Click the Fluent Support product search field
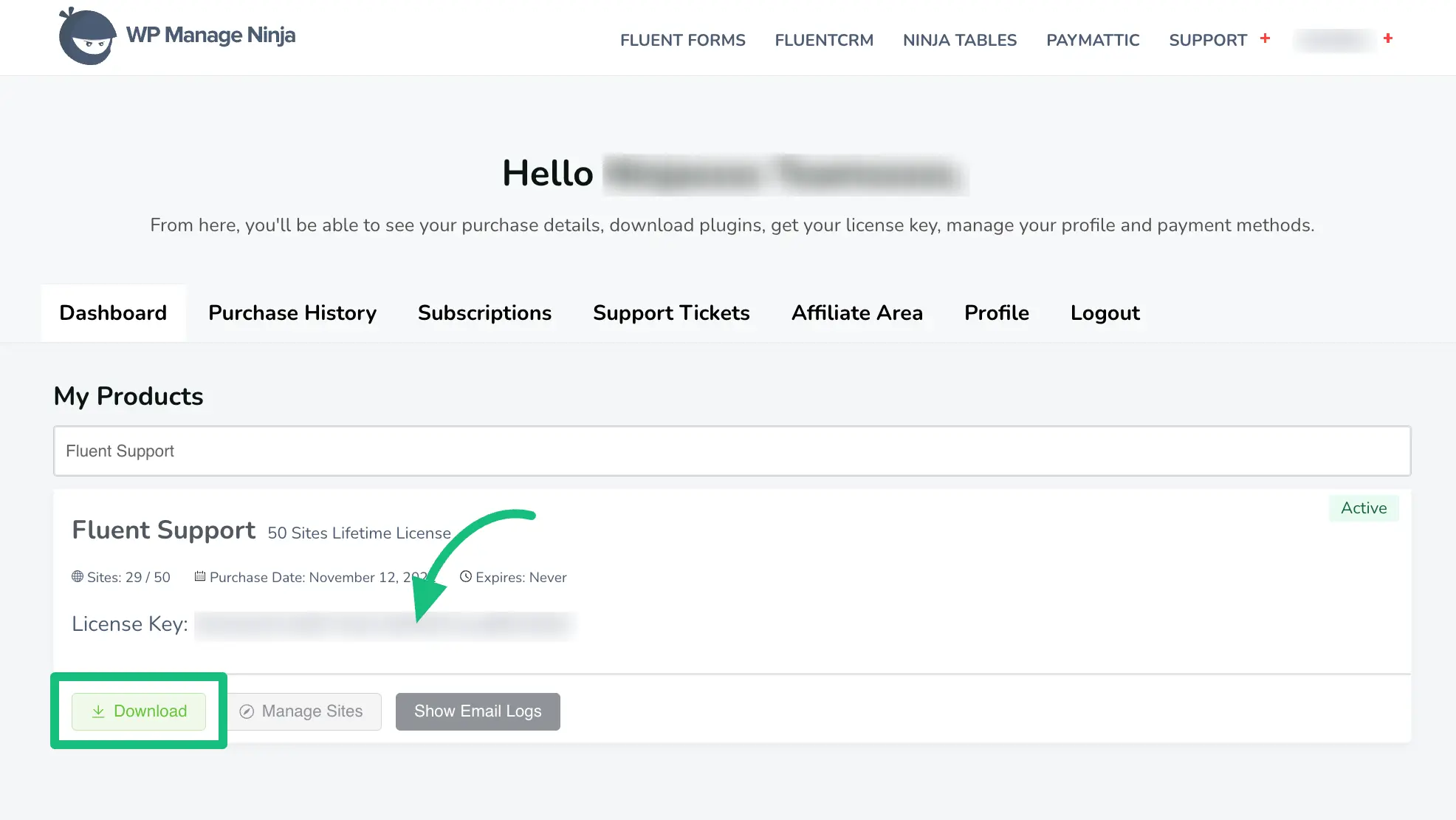The image size is (1456, 820). click(732, 451)
